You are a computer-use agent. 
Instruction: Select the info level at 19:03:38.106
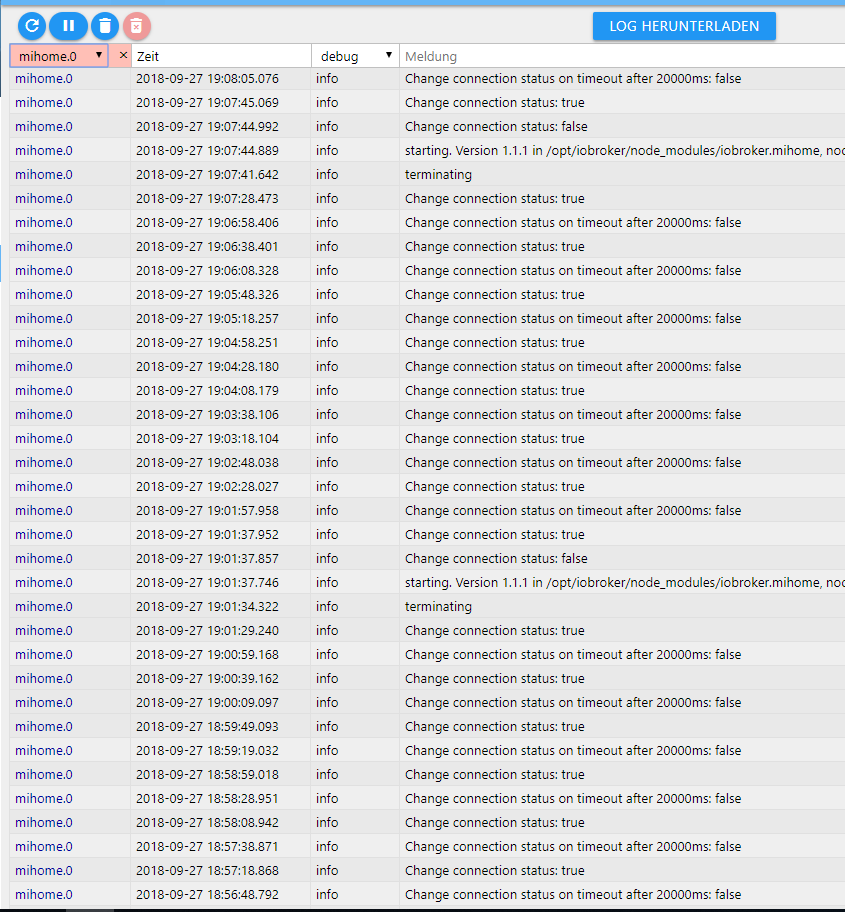coord(327,415)
